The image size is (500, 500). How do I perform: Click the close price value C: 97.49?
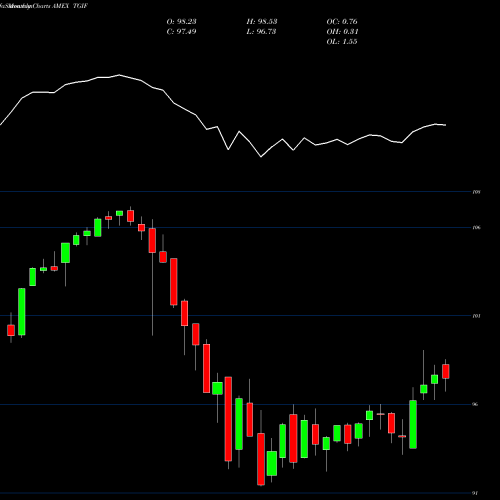pyautogui.click(x=181, y=32)
